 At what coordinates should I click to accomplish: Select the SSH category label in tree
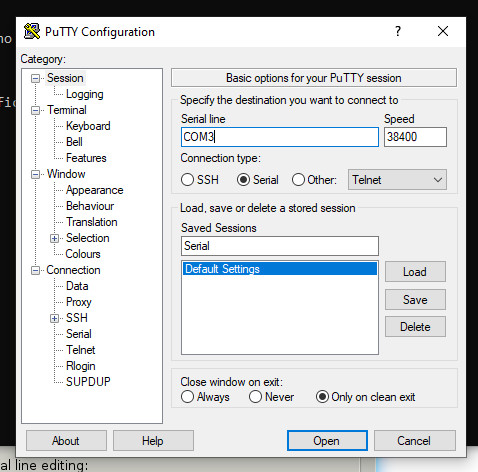click(77, 318)
